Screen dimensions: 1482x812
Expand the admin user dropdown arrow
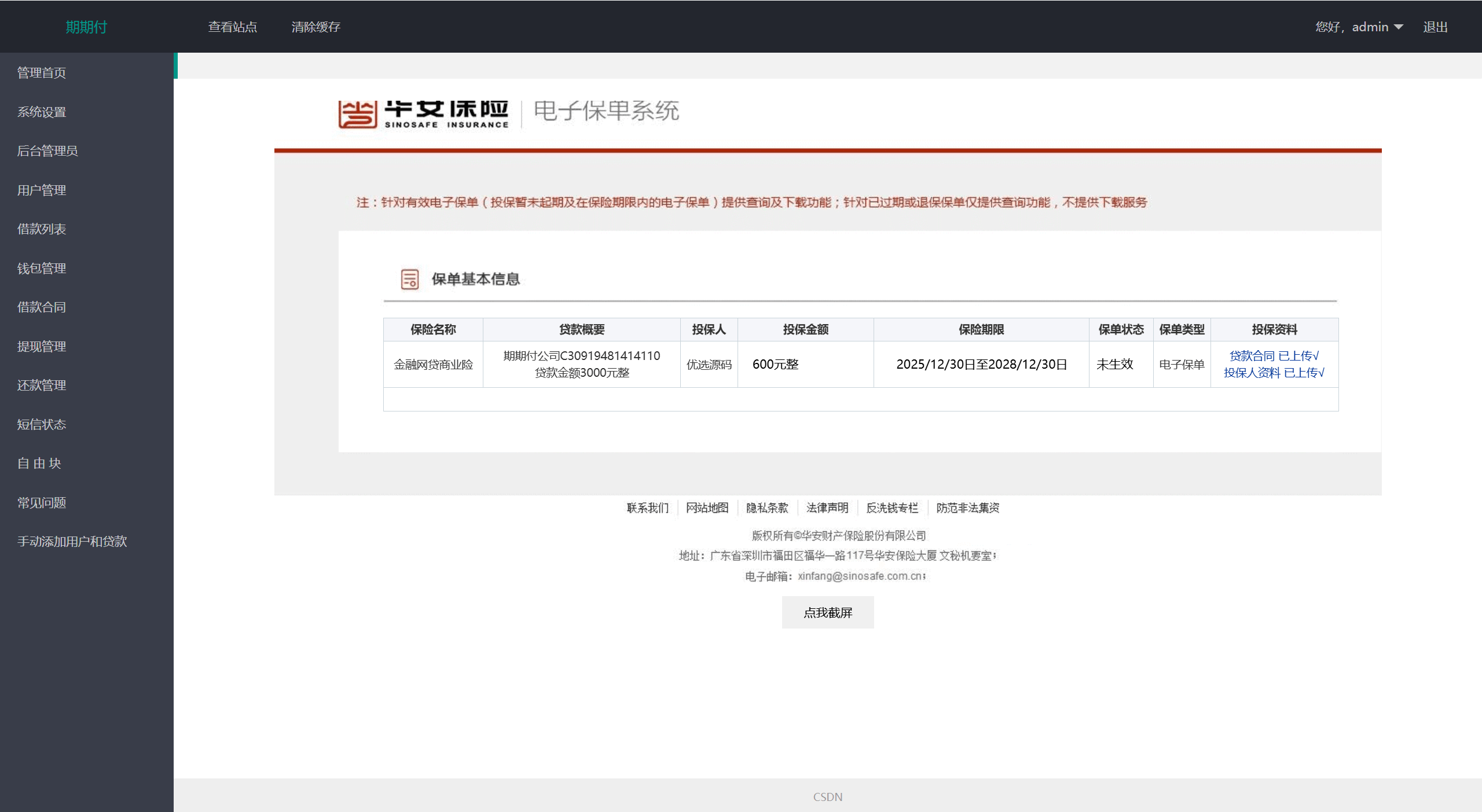[x=1398, y=27]
